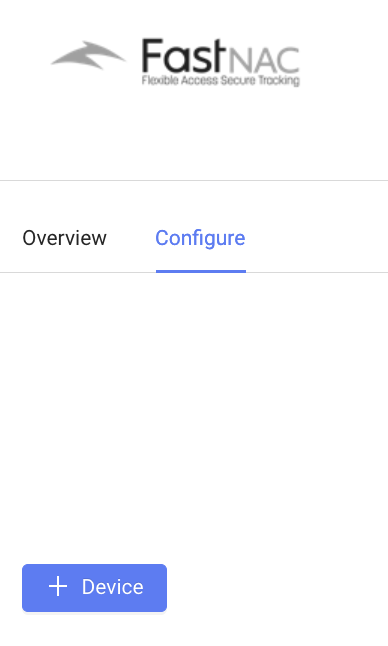The image size is (388, 646).
Task: Click the gray FastNAC swoosh logo icon
Action: tap(88, 55)
